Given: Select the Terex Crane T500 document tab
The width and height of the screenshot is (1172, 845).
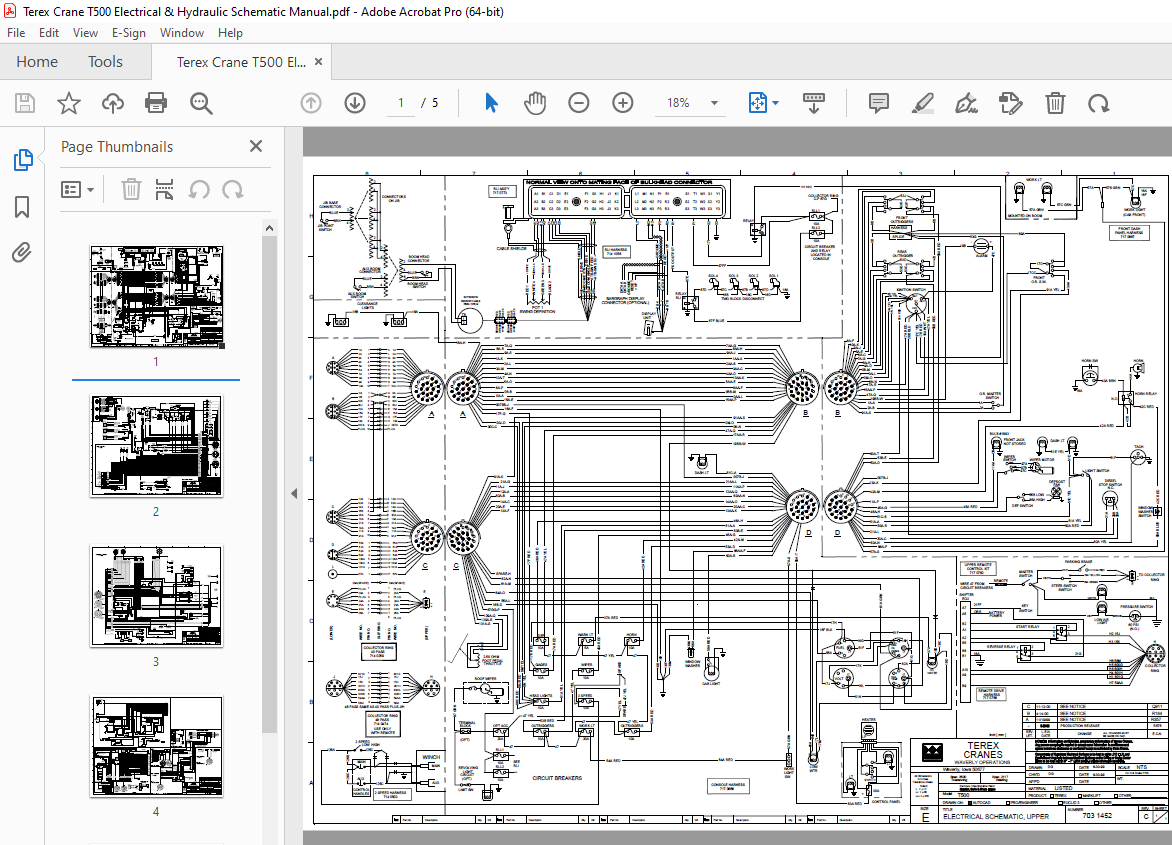Looking at the screenshot, I should click(x=241, y=62).
